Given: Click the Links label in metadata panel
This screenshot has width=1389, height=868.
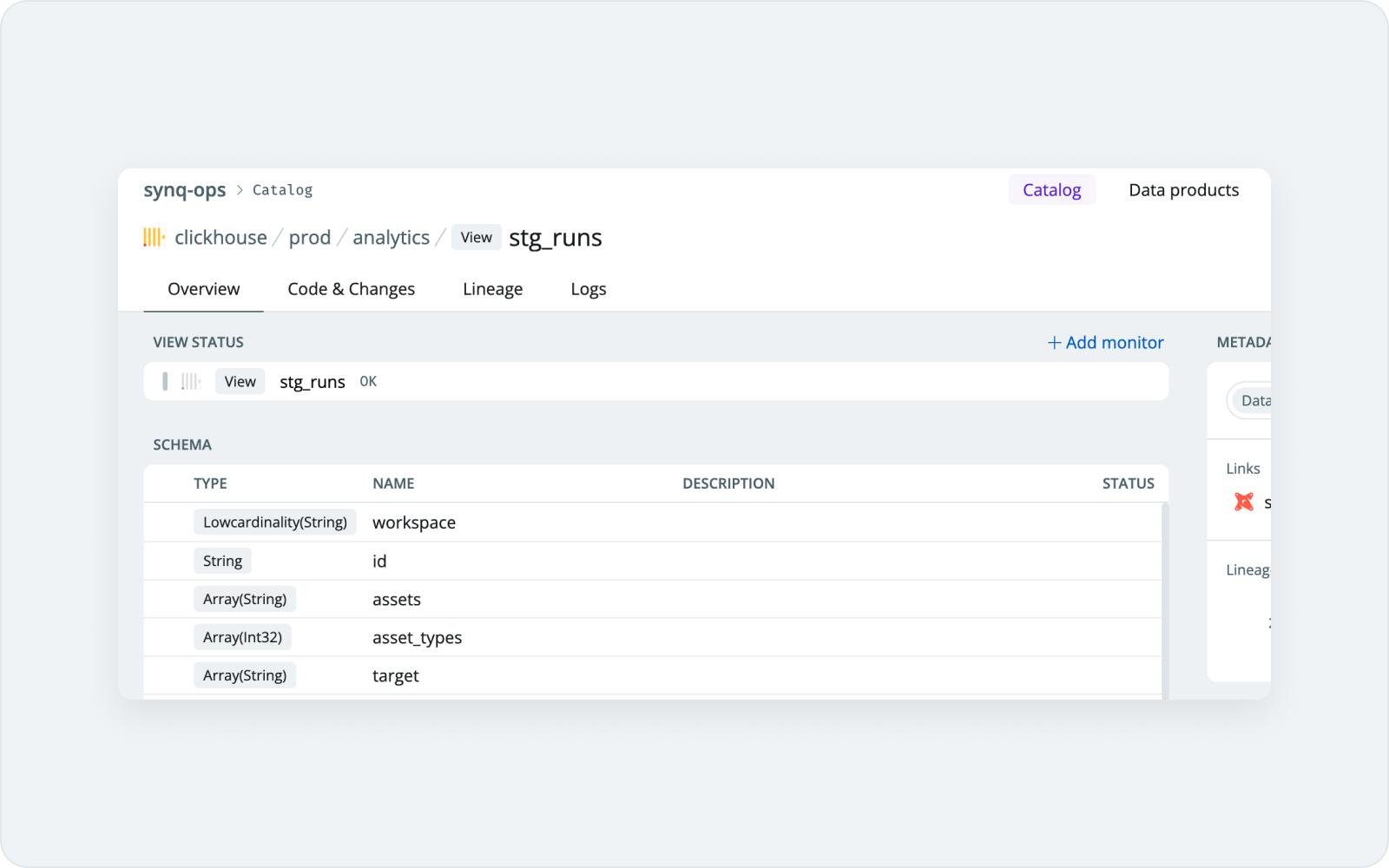Looking at the screenshot, I should tap(1243, 469).
